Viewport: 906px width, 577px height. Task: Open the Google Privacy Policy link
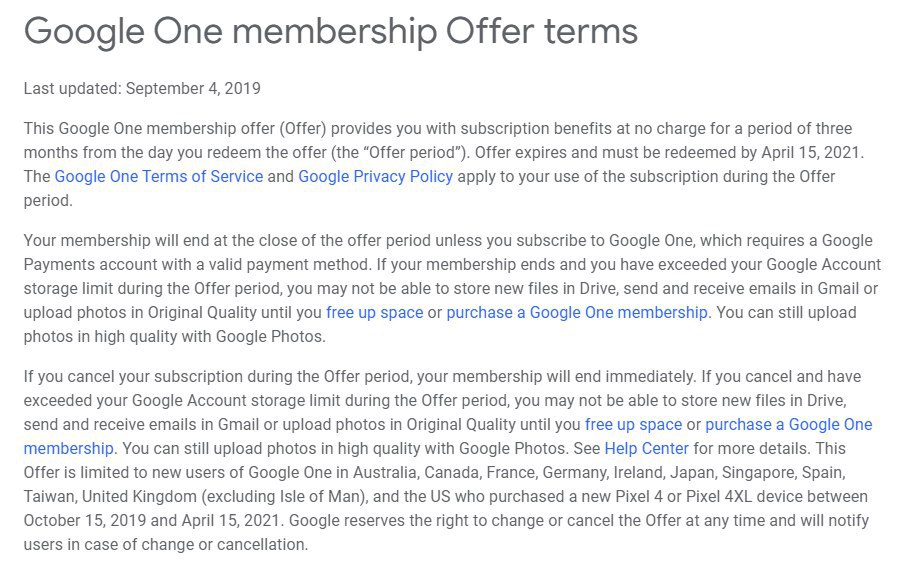pyautogui.click(x=375, y=177)
